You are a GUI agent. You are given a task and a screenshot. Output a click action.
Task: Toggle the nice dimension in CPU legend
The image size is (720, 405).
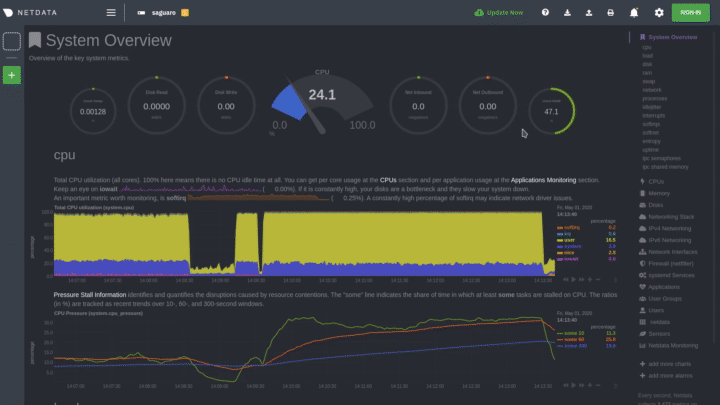566,253
